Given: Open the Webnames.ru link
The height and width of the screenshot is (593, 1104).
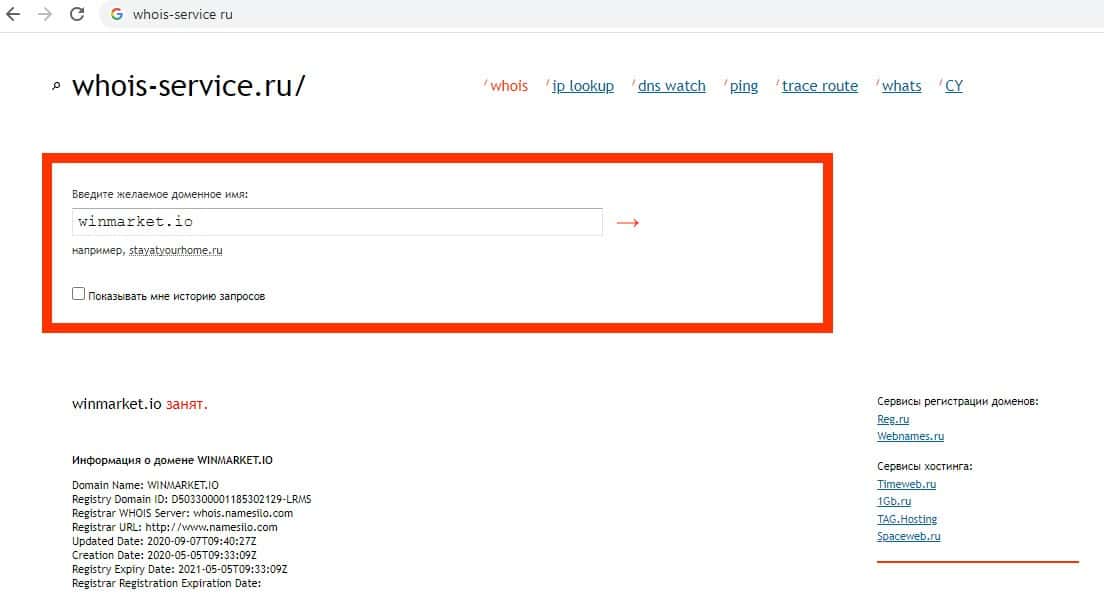Looking at the screenshot, I should point(910,436).
